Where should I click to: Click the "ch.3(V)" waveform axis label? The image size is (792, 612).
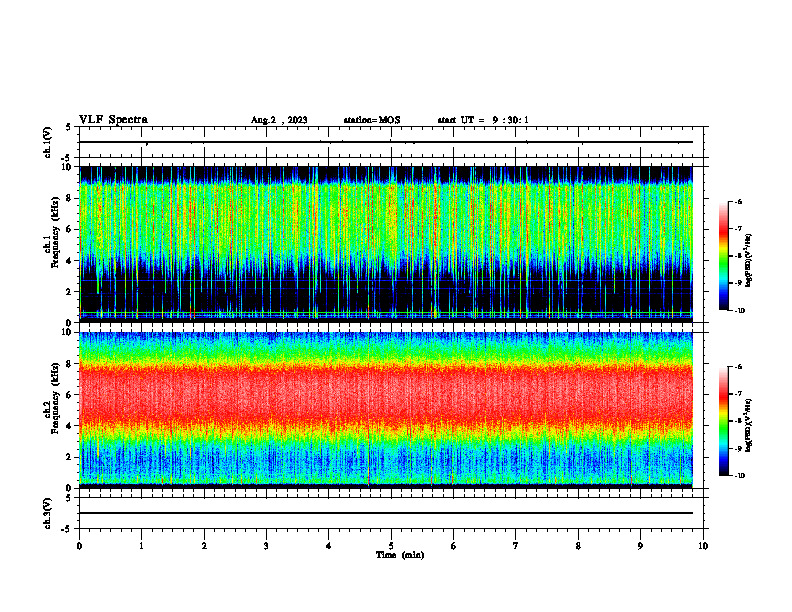[x=47, y=513]
